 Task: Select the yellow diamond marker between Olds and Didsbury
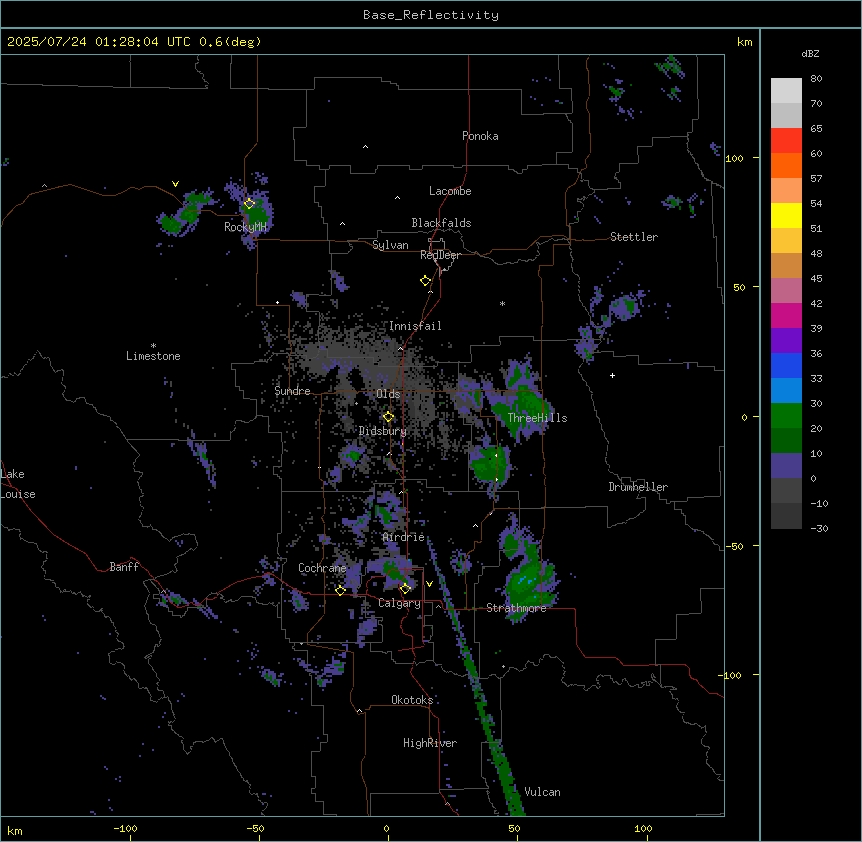tap(389, 417)
